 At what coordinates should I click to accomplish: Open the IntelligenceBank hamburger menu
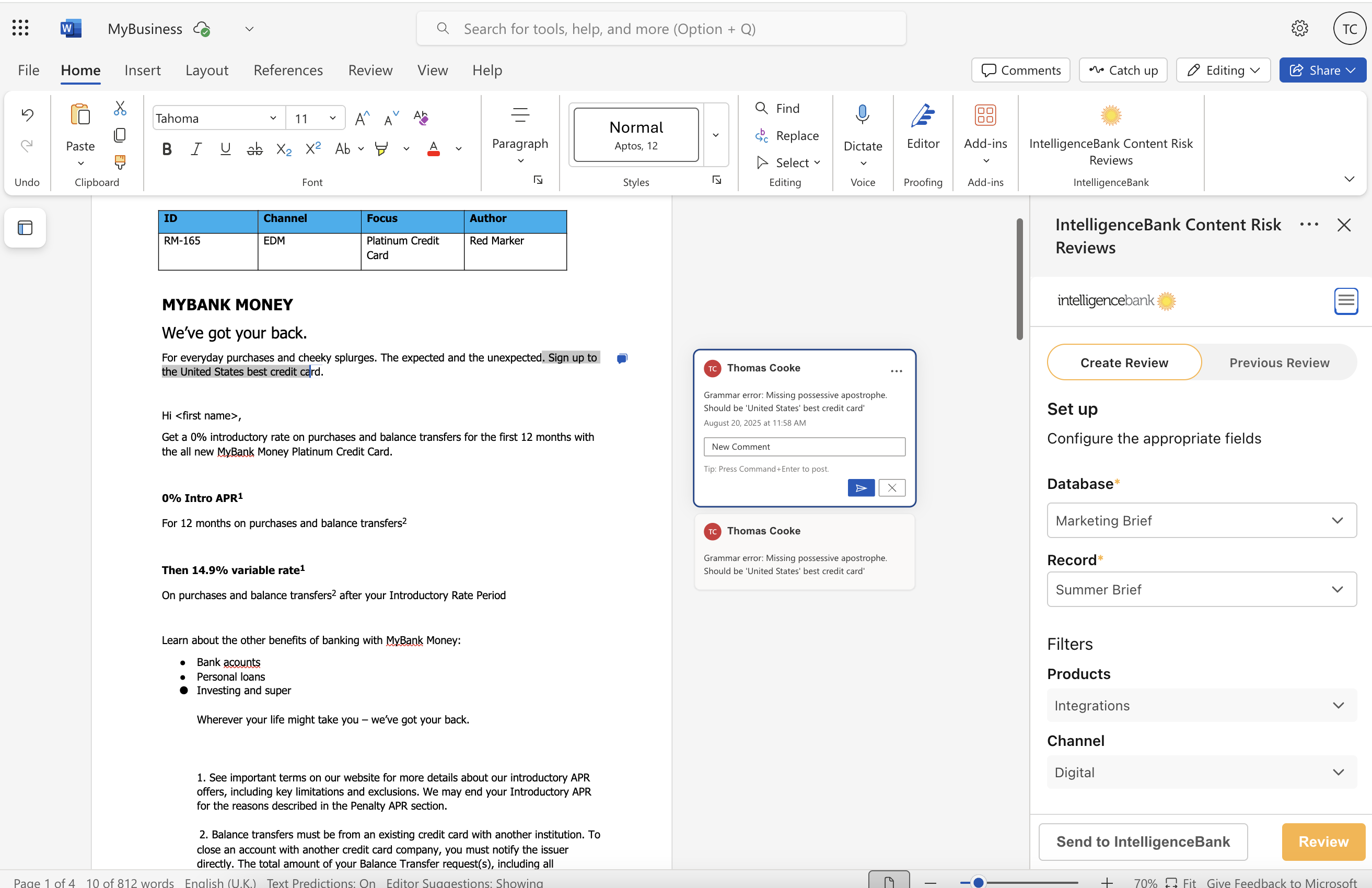click(x=1345, y=301)
